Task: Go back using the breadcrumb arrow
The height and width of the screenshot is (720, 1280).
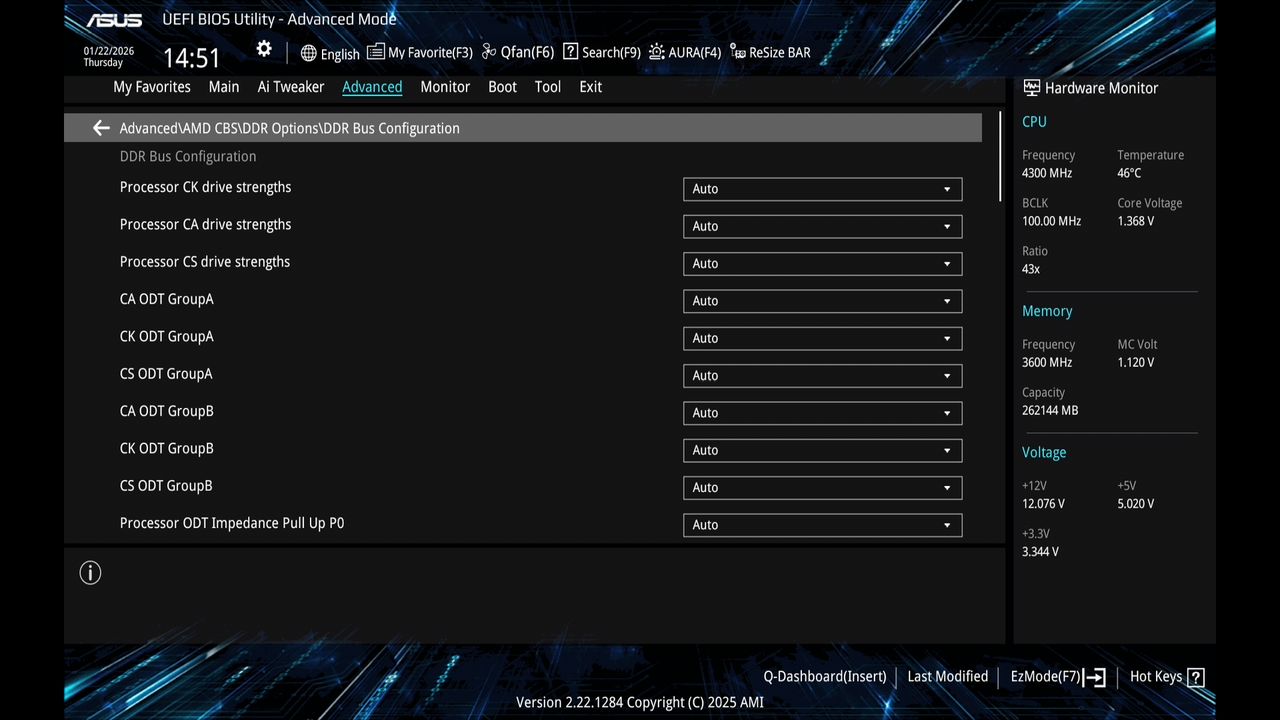Action: click(100, 128)
